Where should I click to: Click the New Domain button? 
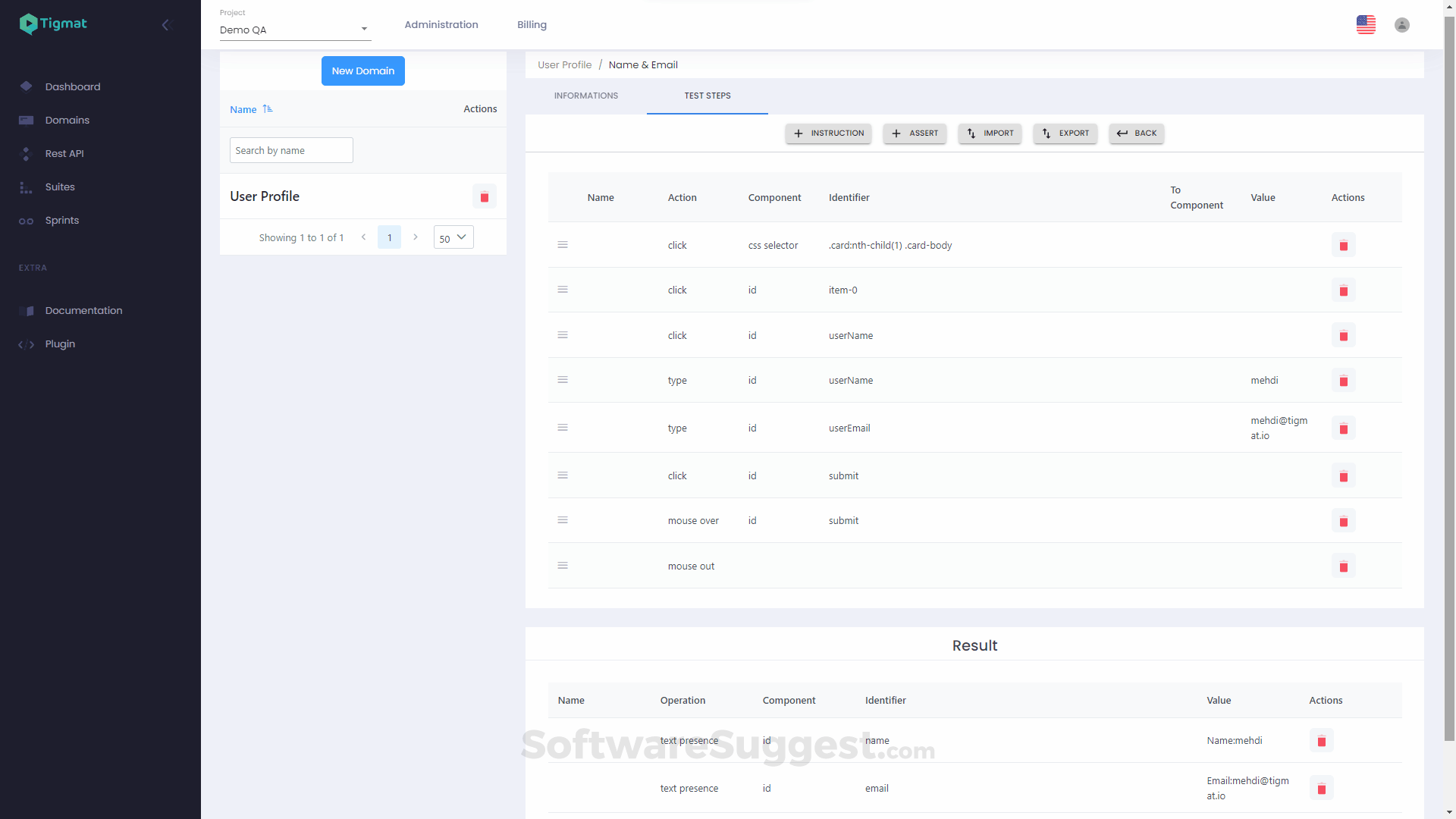click(x=362, y=71)
